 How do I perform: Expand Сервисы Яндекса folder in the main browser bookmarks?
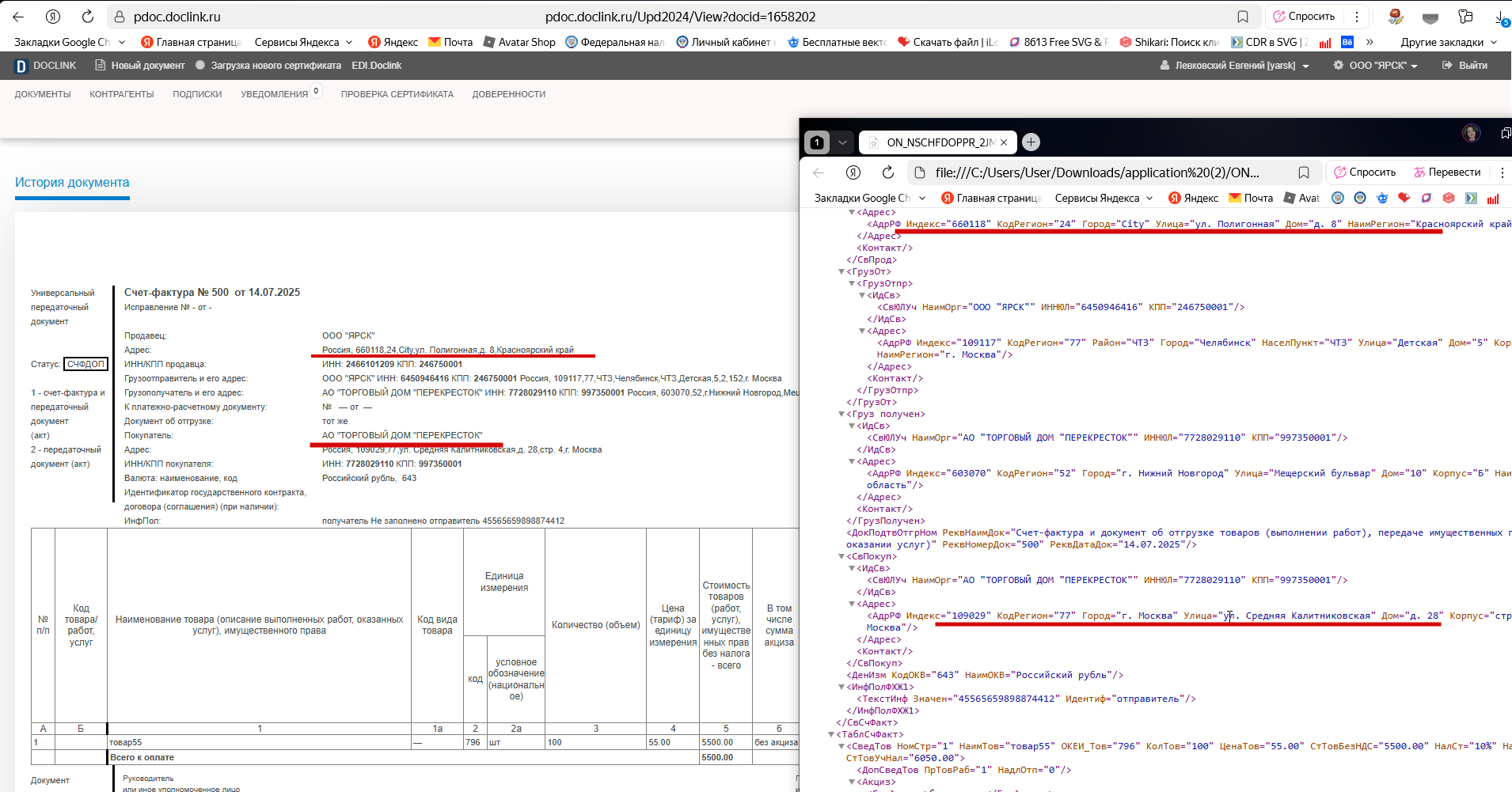tap(304, 42)
